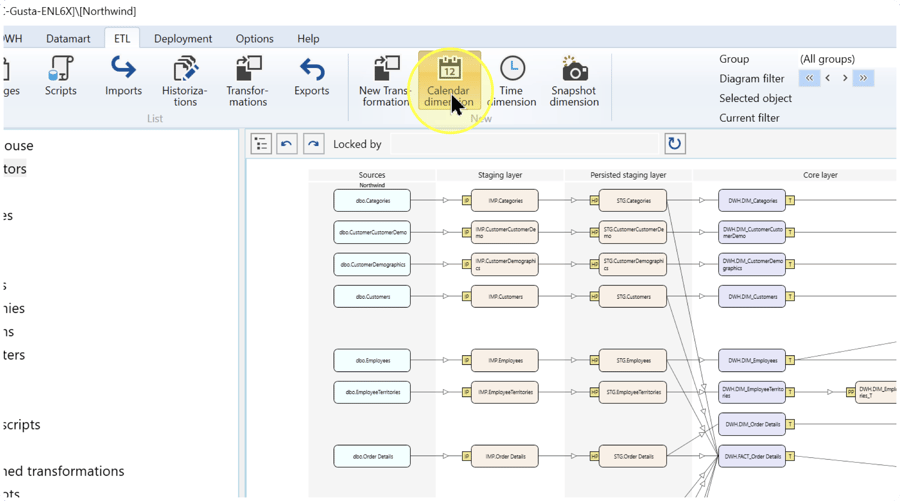Switch to the Datamart tab
900x501 pixels.
click(x=68, y=38)
